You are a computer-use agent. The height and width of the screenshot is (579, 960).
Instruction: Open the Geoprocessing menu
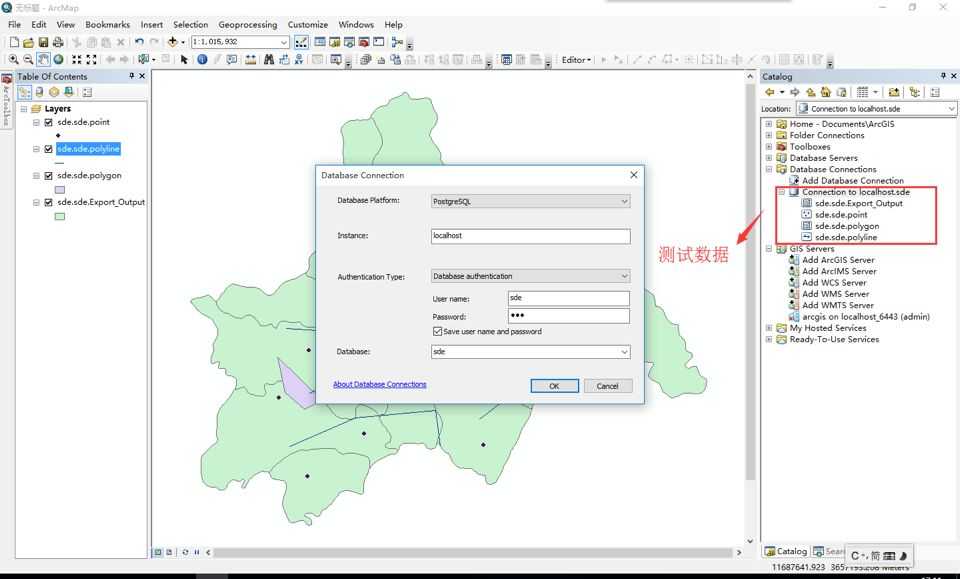247,24
